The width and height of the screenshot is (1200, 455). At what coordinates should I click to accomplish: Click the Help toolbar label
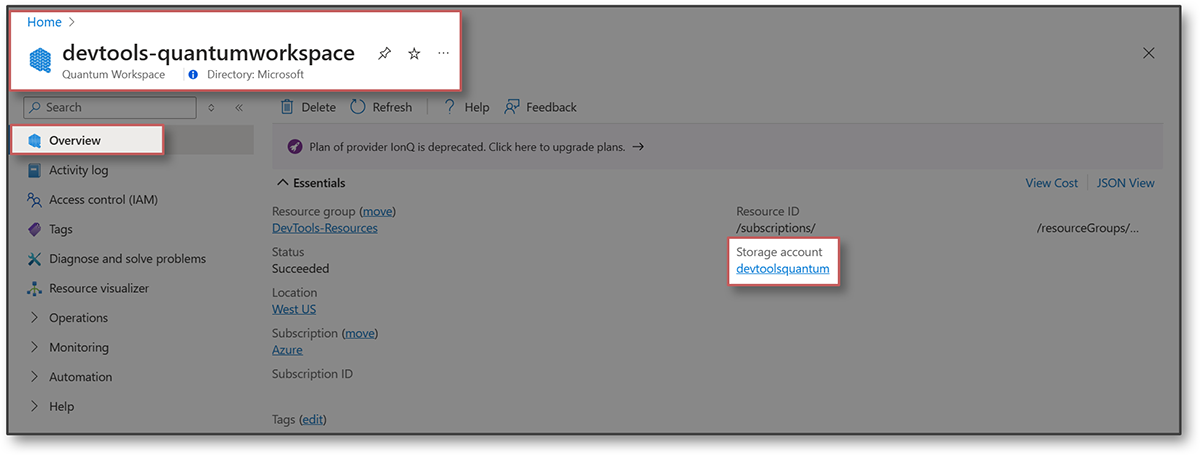477,107
